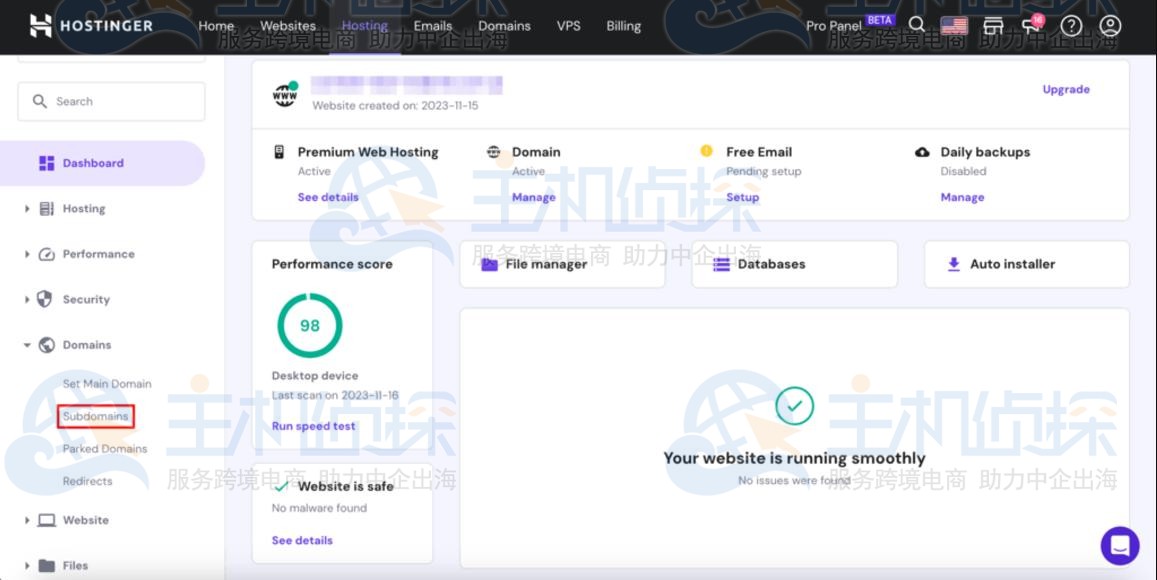Go to the Billing top menu
1157x580 pixels.
tap(623, 26)
